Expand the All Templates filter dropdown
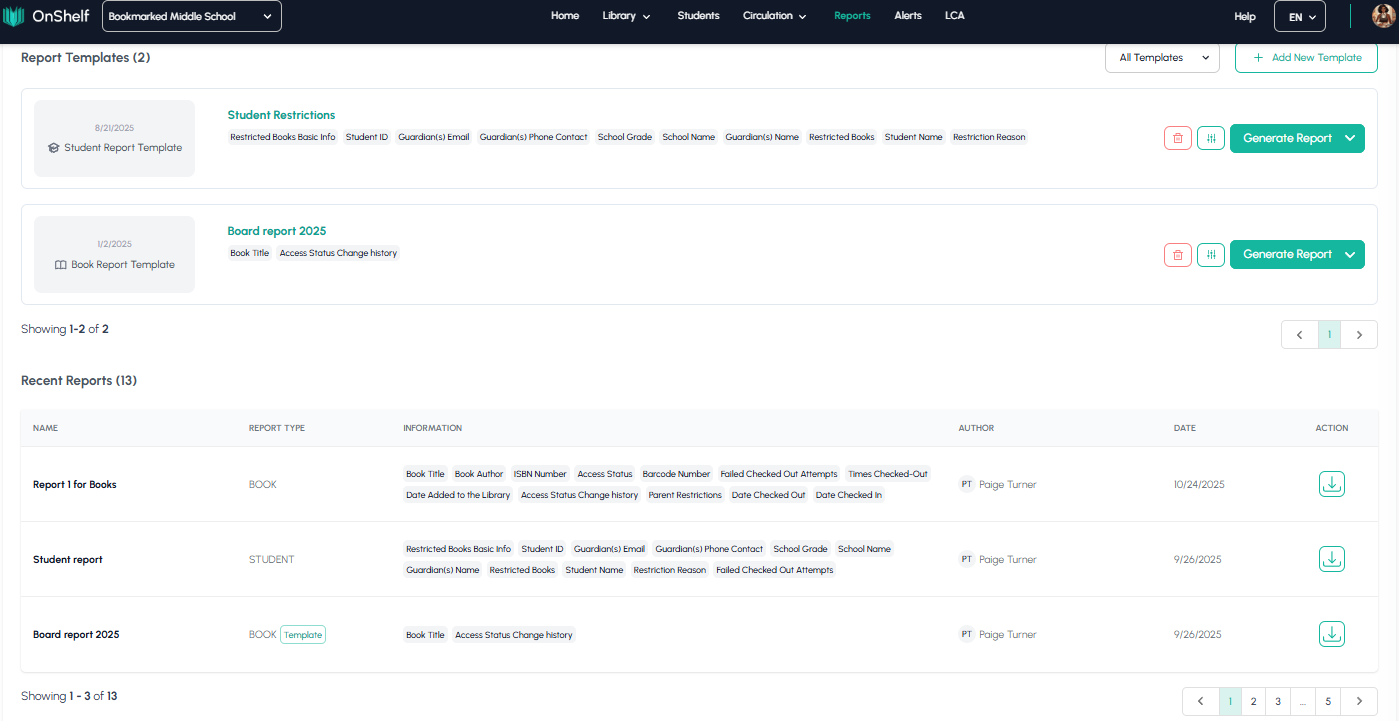 tap(1161, 58)
